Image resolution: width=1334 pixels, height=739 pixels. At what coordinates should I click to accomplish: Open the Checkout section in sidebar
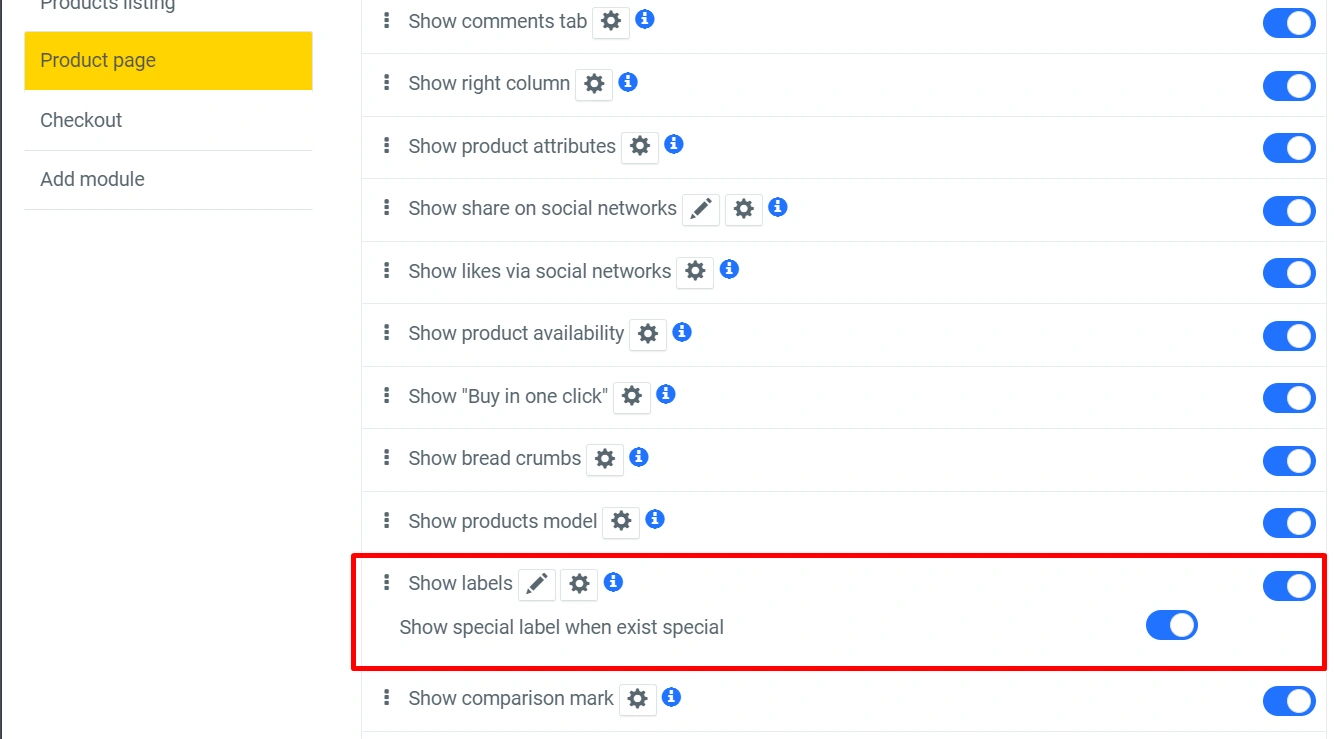[x=81, y=120]
